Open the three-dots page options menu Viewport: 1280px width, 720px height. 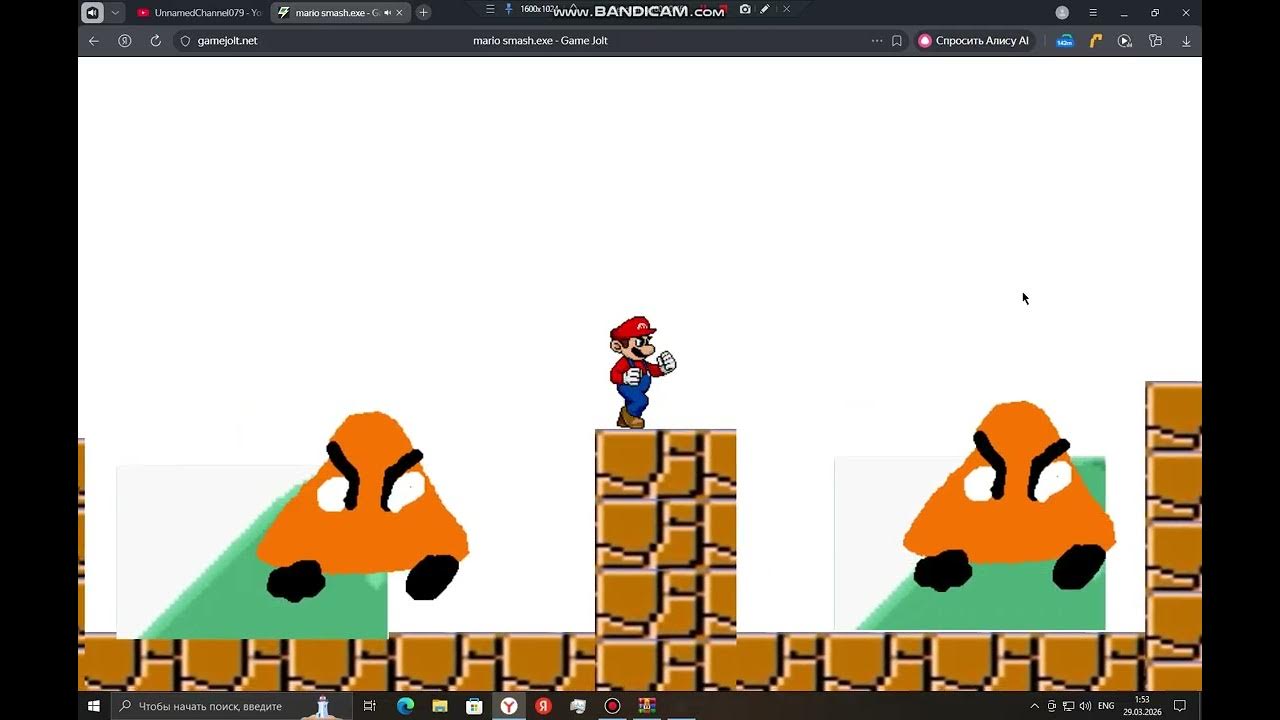[877, 41]
